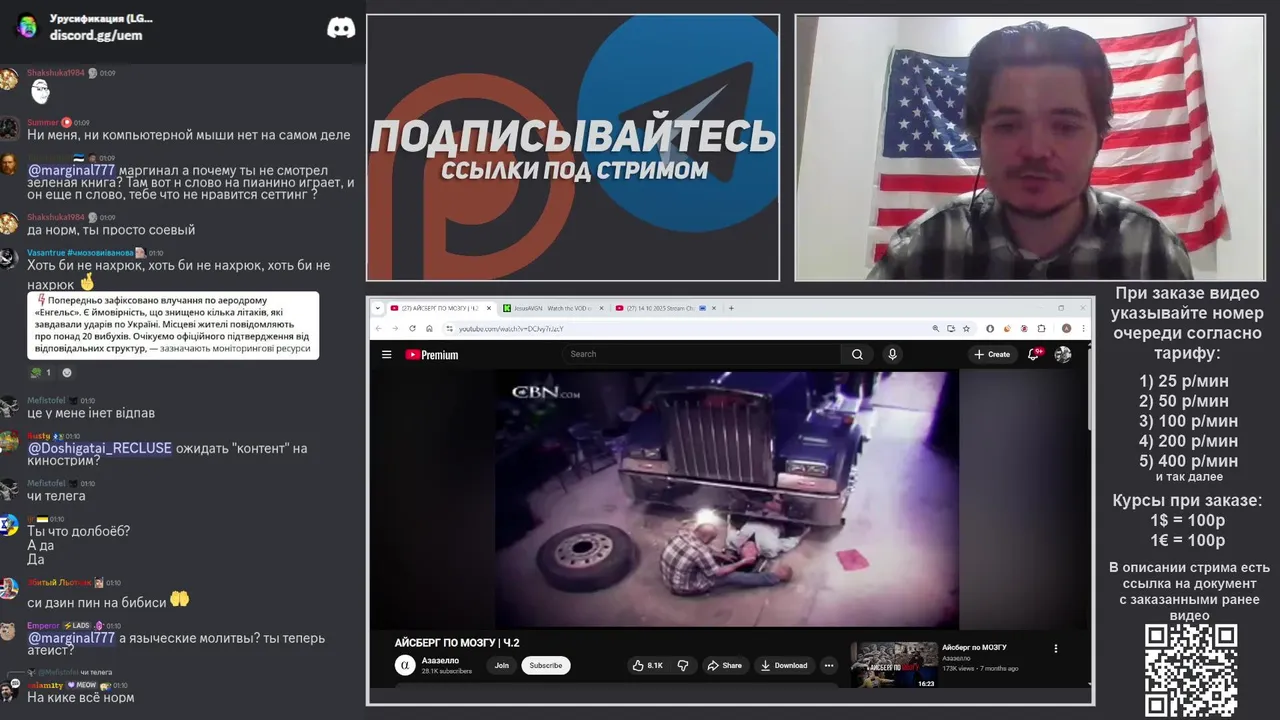Click the discord.gg/uem invite text
The image size is (1280, 720).
tap(96, 35)
